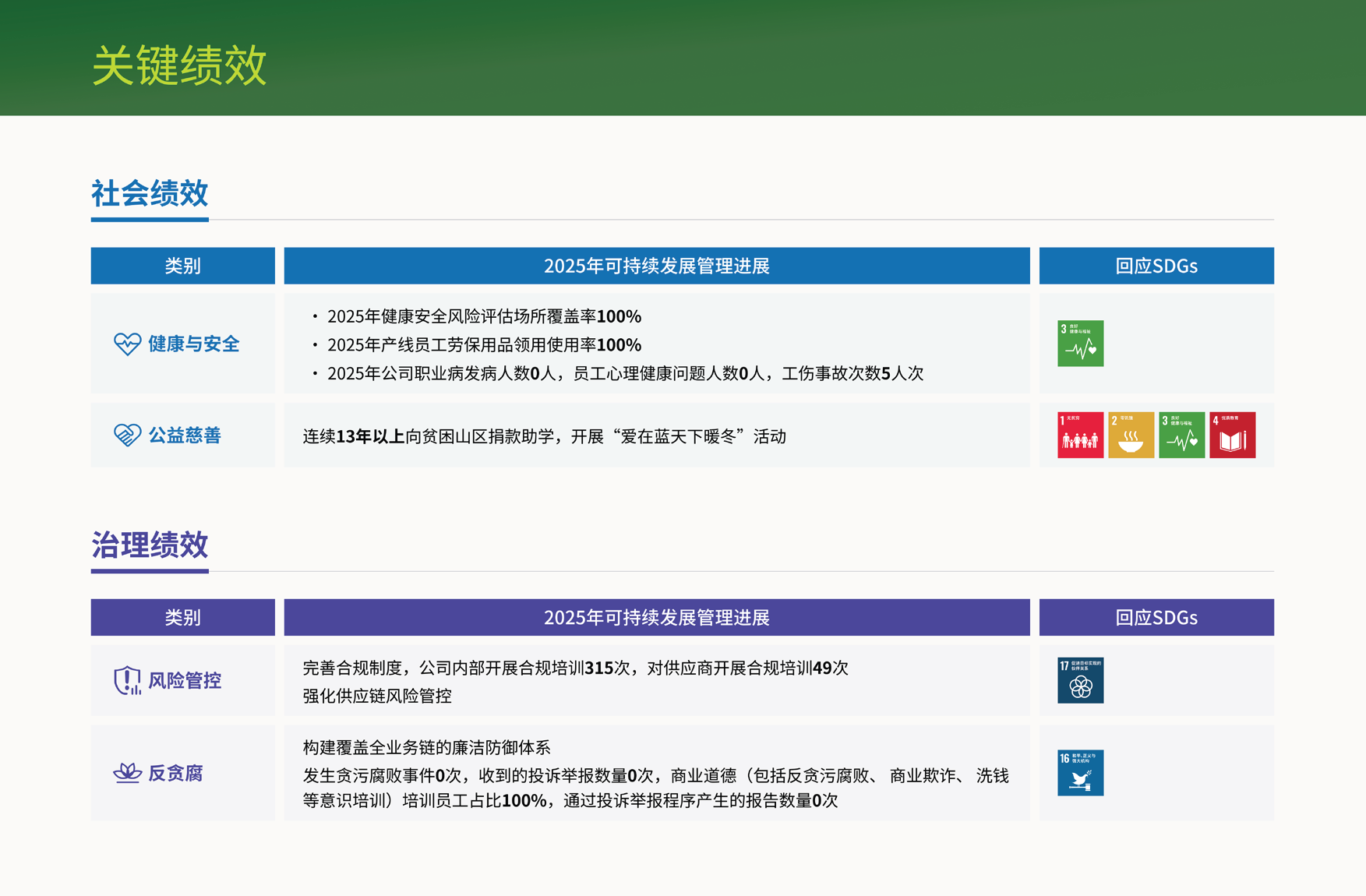Click the lotus icon beside 反贪腐
This screenshot has width=1366, height=896.
click(127, 773)
